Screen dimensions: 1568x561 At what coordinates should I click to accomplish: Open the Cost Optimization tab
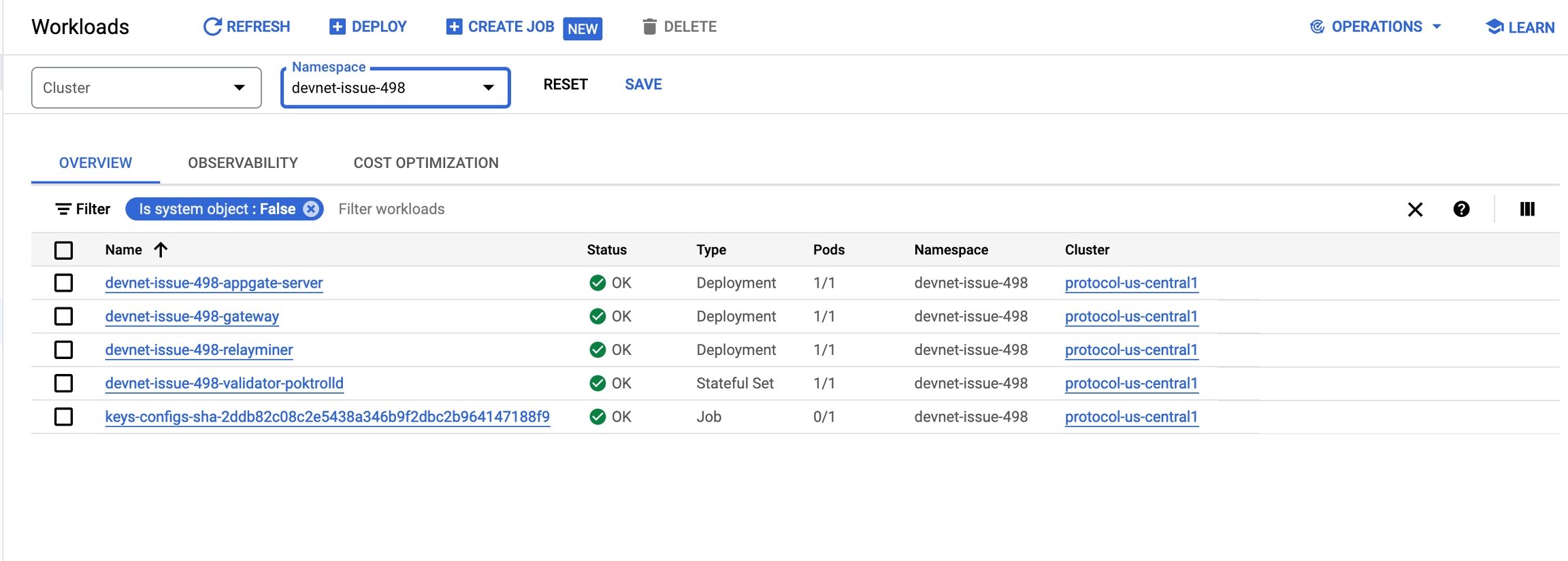pyautogui.click(x=426, y=163)
